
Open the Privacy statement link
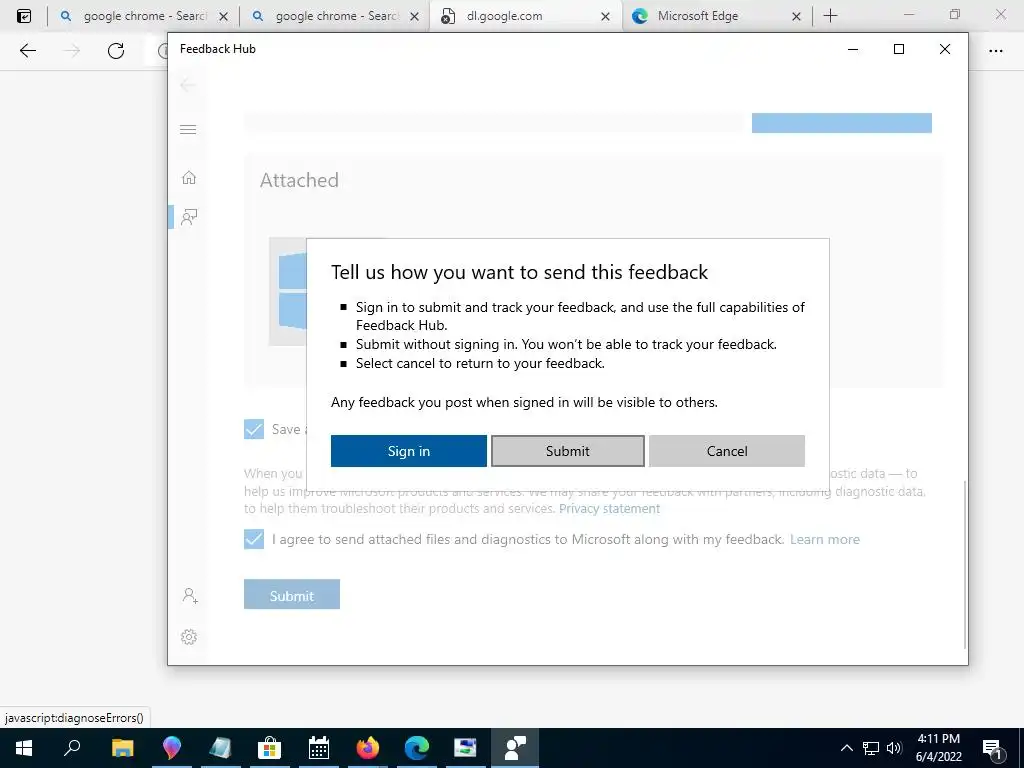click(x=609, y=509)
